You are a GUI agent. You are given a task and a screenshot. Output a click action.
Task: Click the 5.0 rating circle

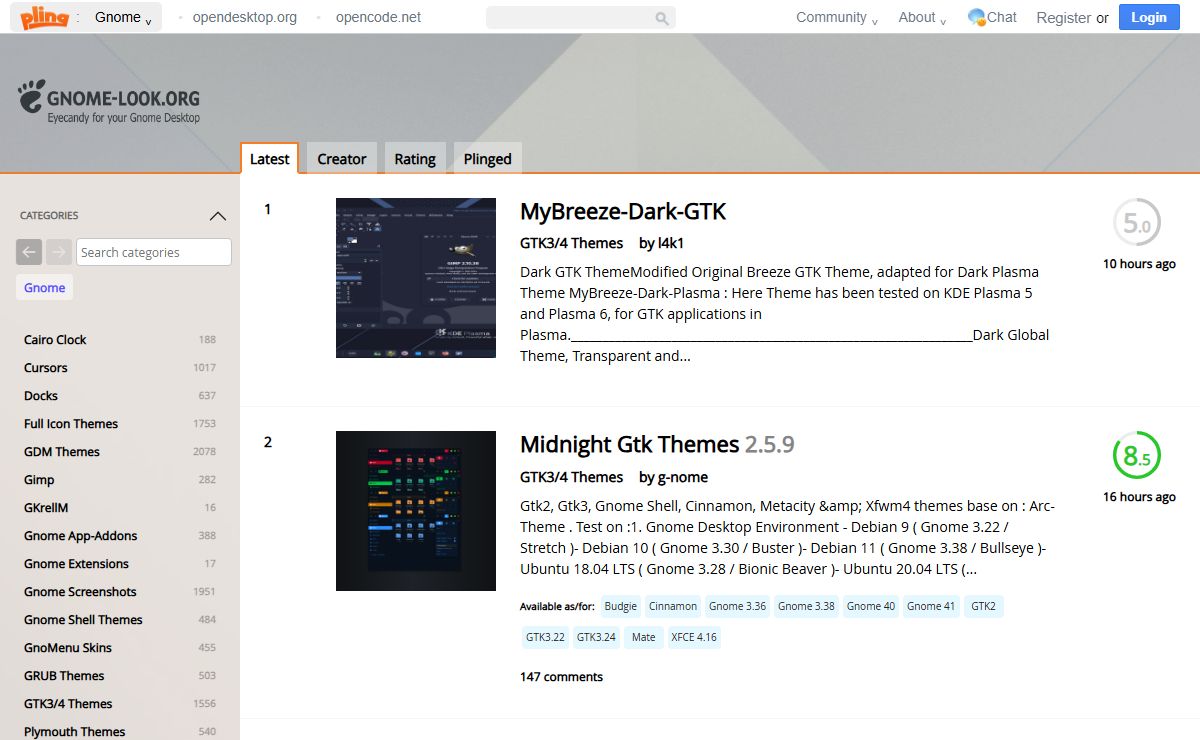(1137, 224)
